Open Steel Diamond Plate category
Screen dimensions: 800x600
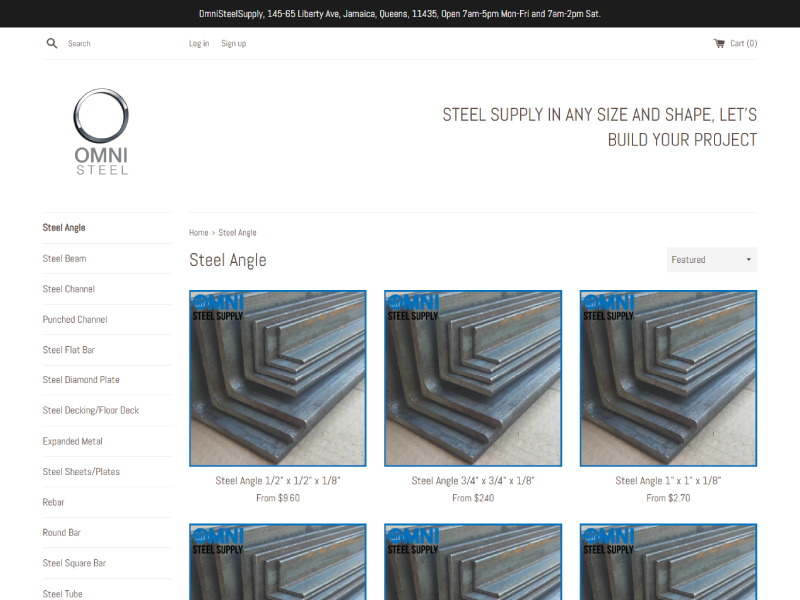81,380
